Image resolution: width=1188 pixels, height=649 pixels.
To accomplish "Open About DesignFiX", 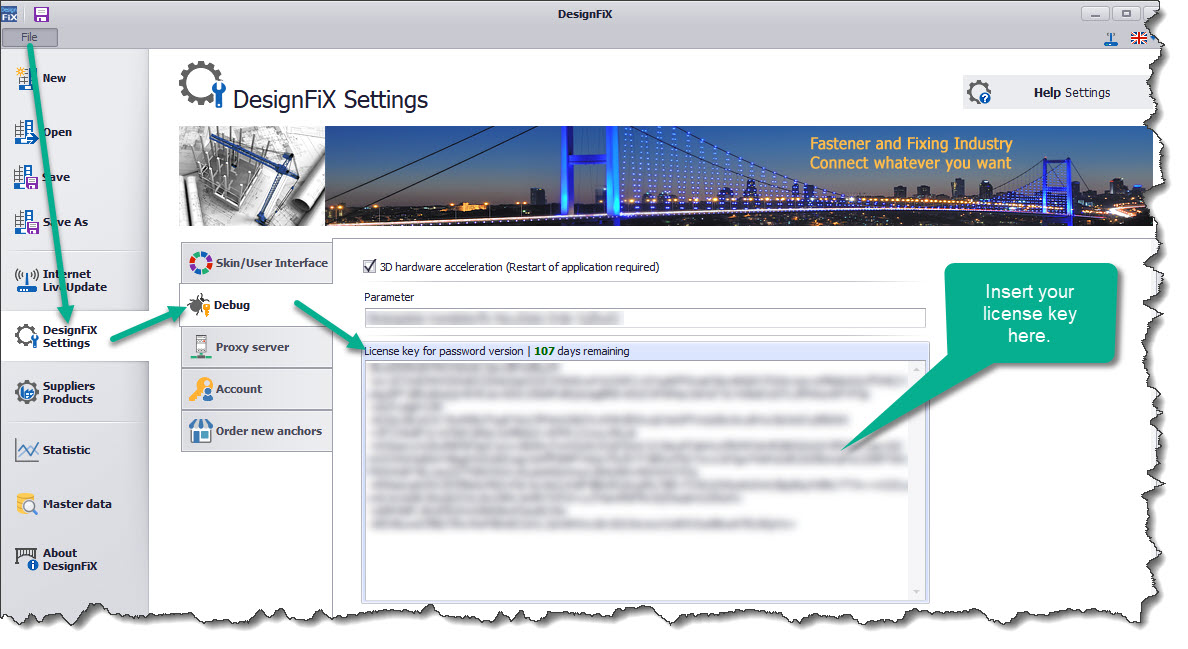I will 70,559.
